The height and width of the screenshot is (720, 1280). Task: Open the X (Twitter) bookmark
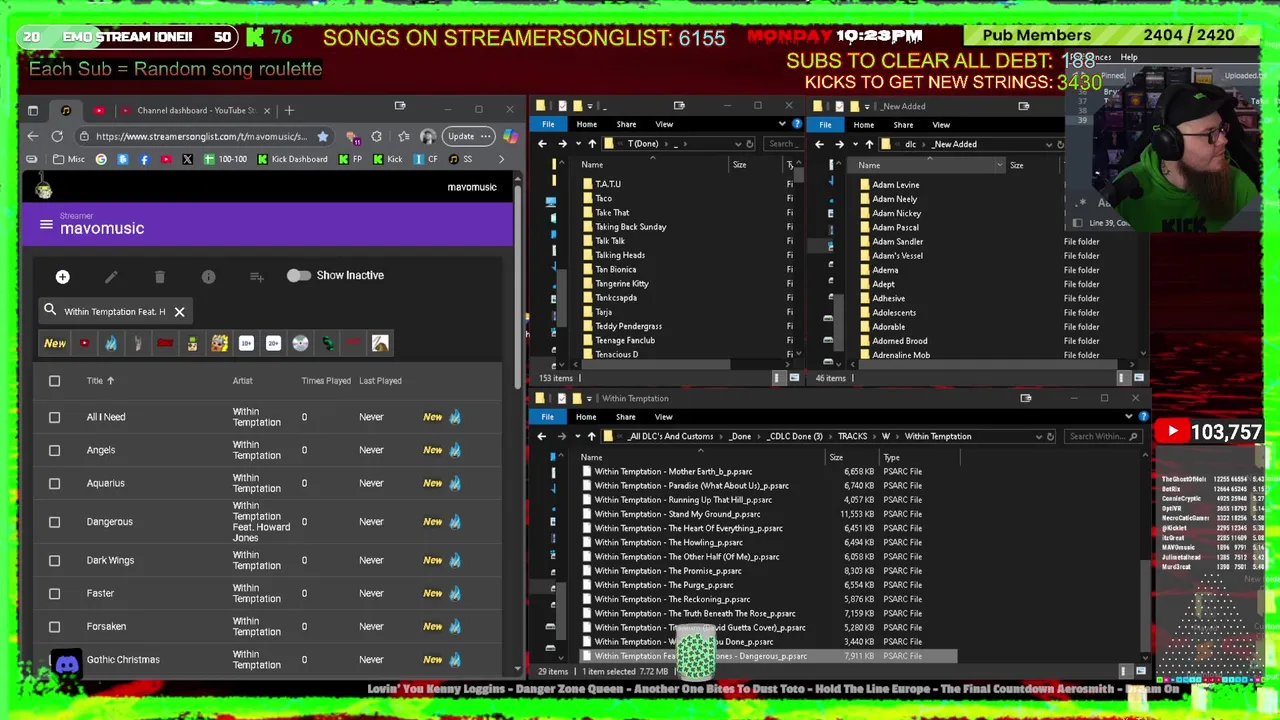click(x=187, y=159)
